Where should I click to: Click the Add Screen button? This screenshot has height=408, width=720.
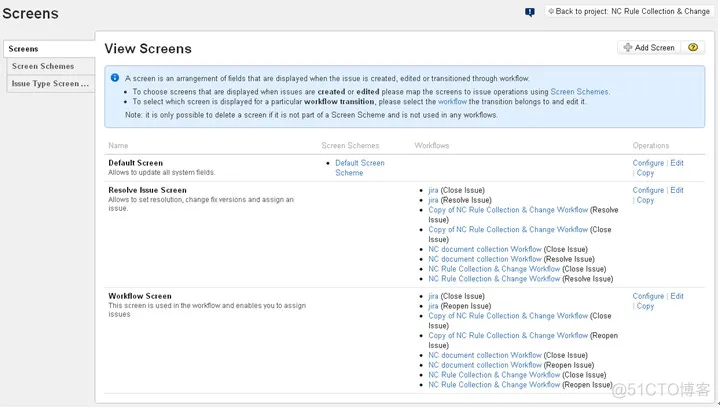pos(649,47)
